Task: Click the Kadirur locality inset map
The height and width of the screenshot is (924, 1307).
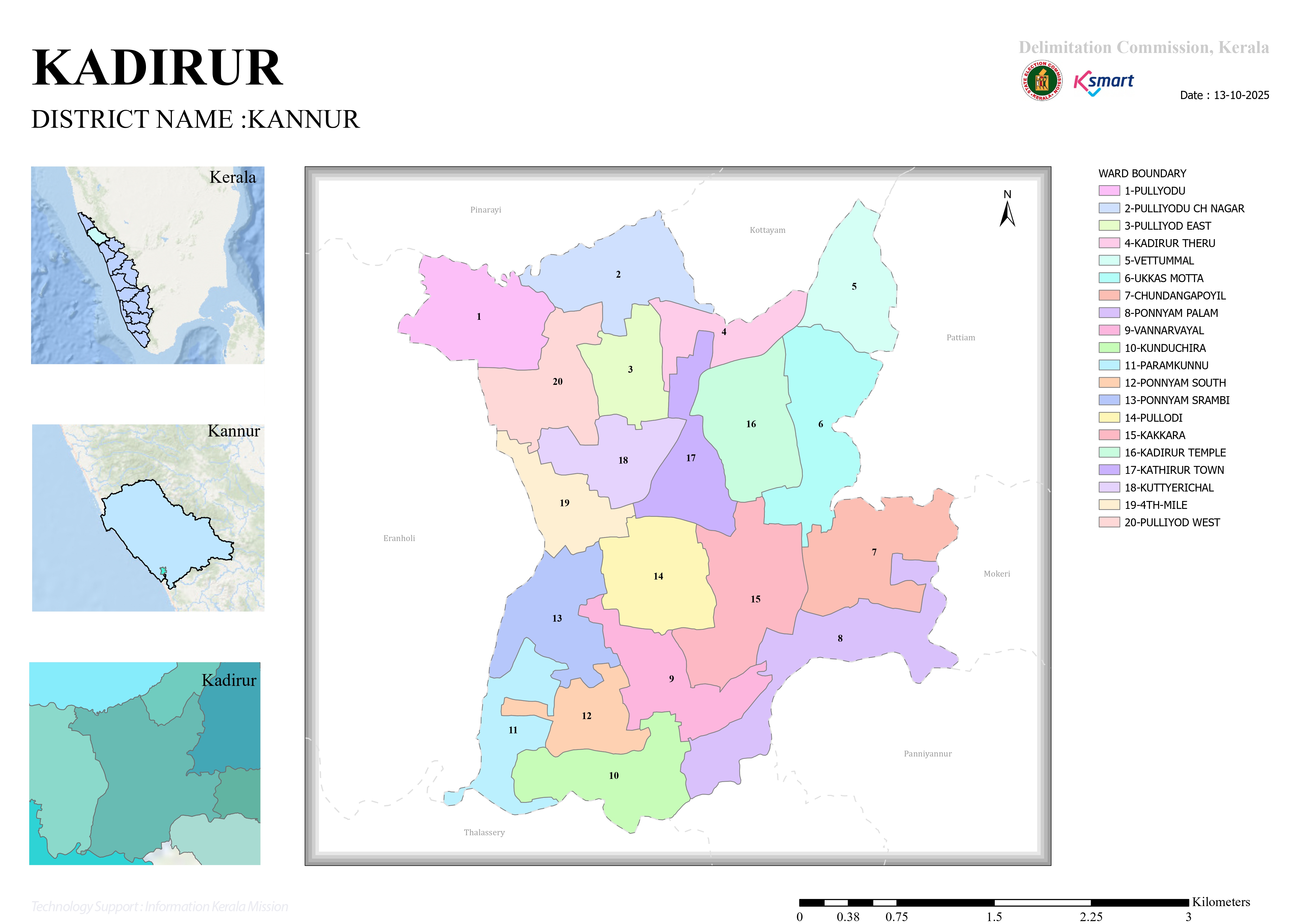Action: [x=145, y=764]
